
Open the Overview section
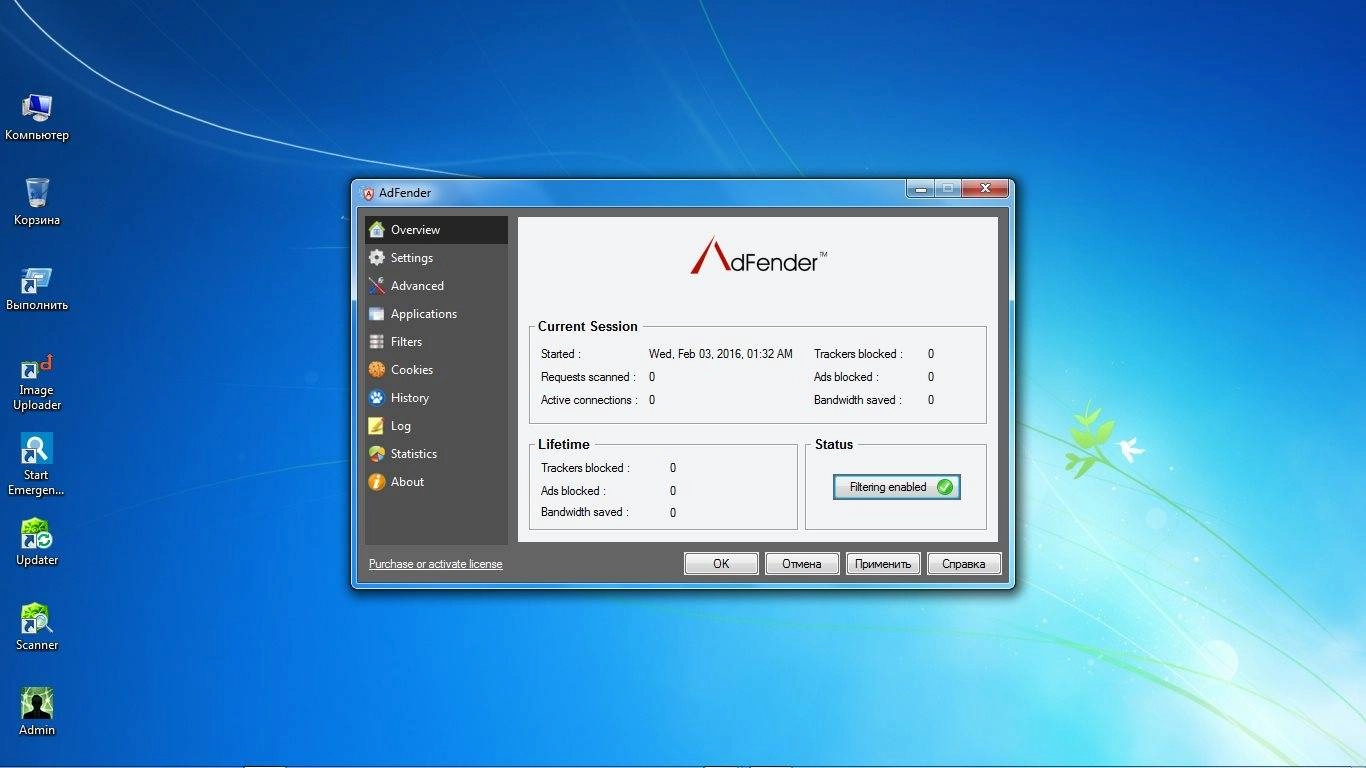click(436, 230)
